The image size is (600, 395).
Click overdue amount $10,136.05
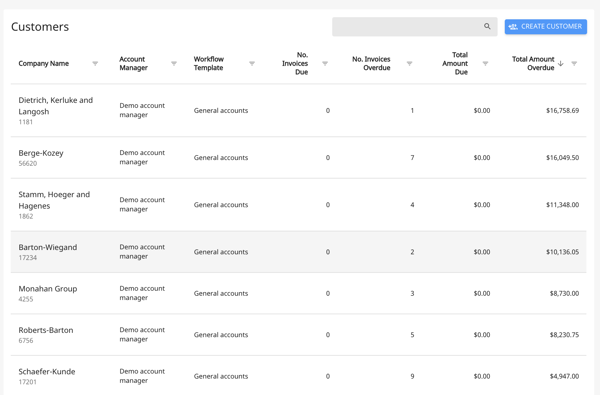562,252
